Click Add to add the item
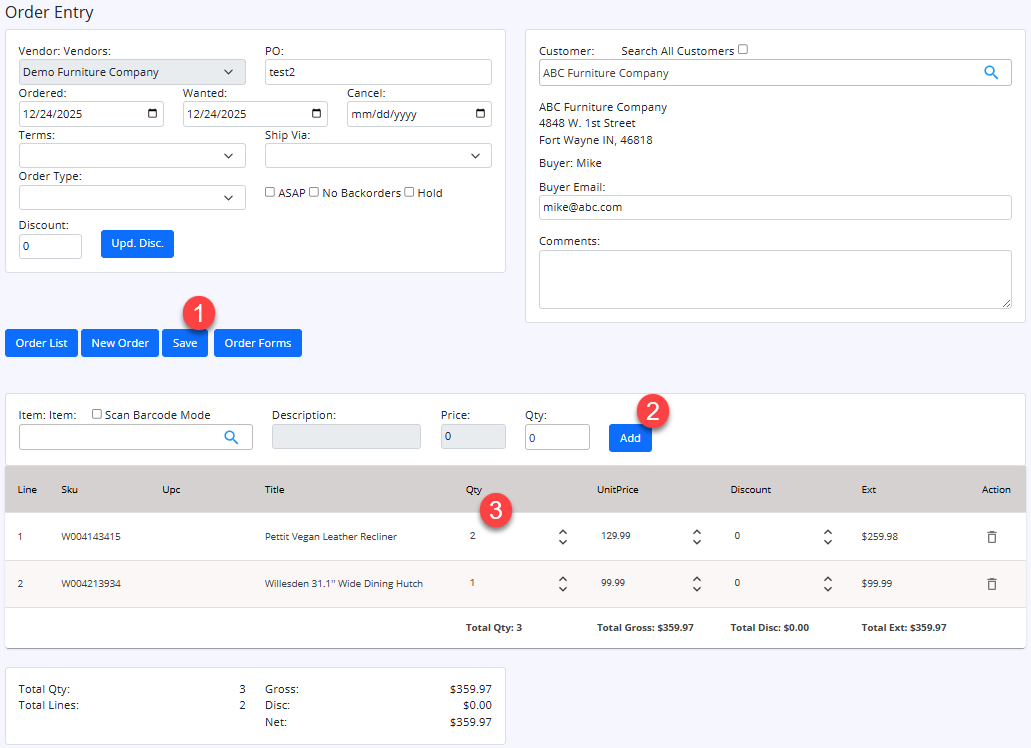The width and height of the screenshot is (1031, 748). 630,438
